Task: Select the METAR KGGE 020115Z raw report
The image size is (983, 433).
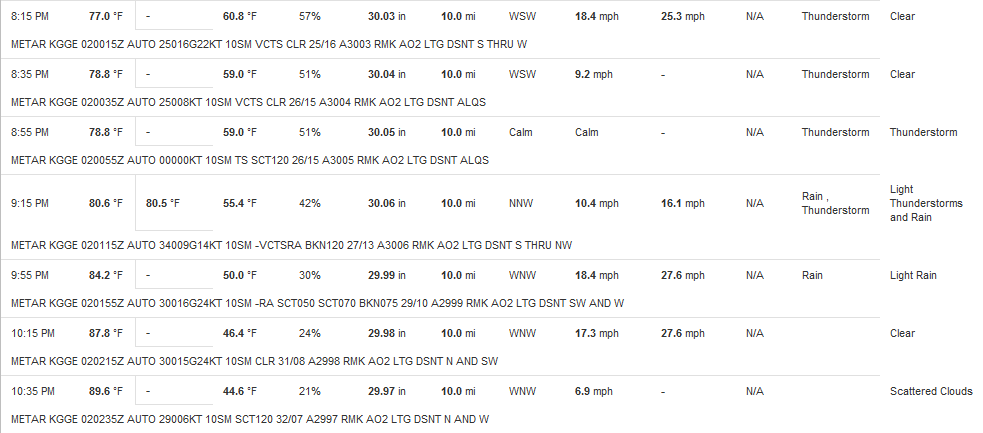Action: (x=292, y=246)
